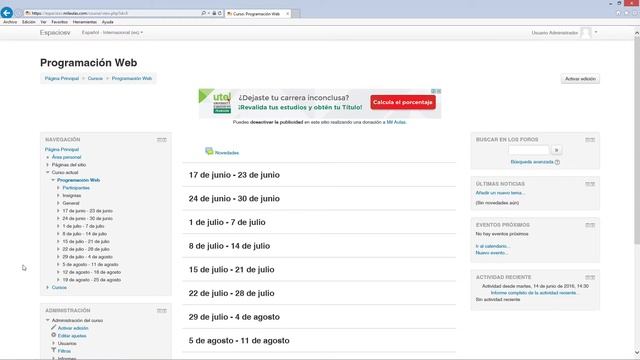This screenshot has height=360, width=640.
Task: Click the Actividad reciente block controls
Action: [x=590, y=277]
